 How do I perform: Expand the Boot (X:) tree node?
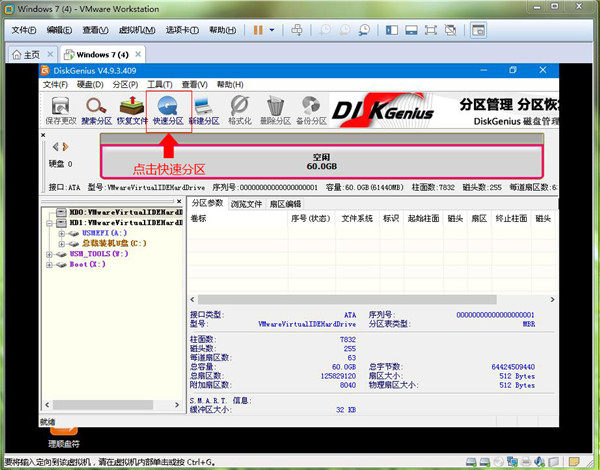(49, 264)
